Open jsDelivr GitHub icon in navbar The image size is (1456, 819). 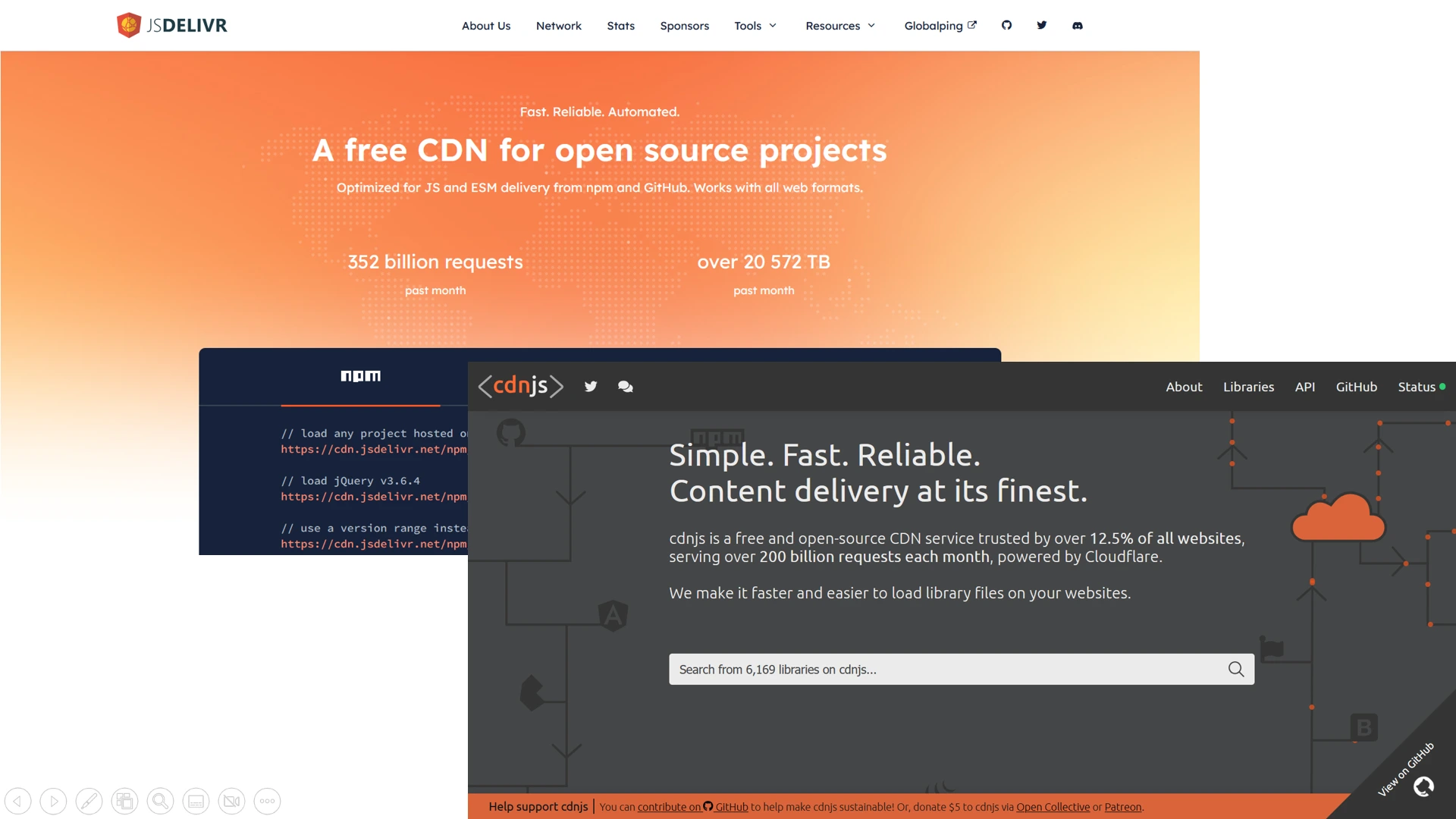pyautogui.click(x=1006, y=25)
